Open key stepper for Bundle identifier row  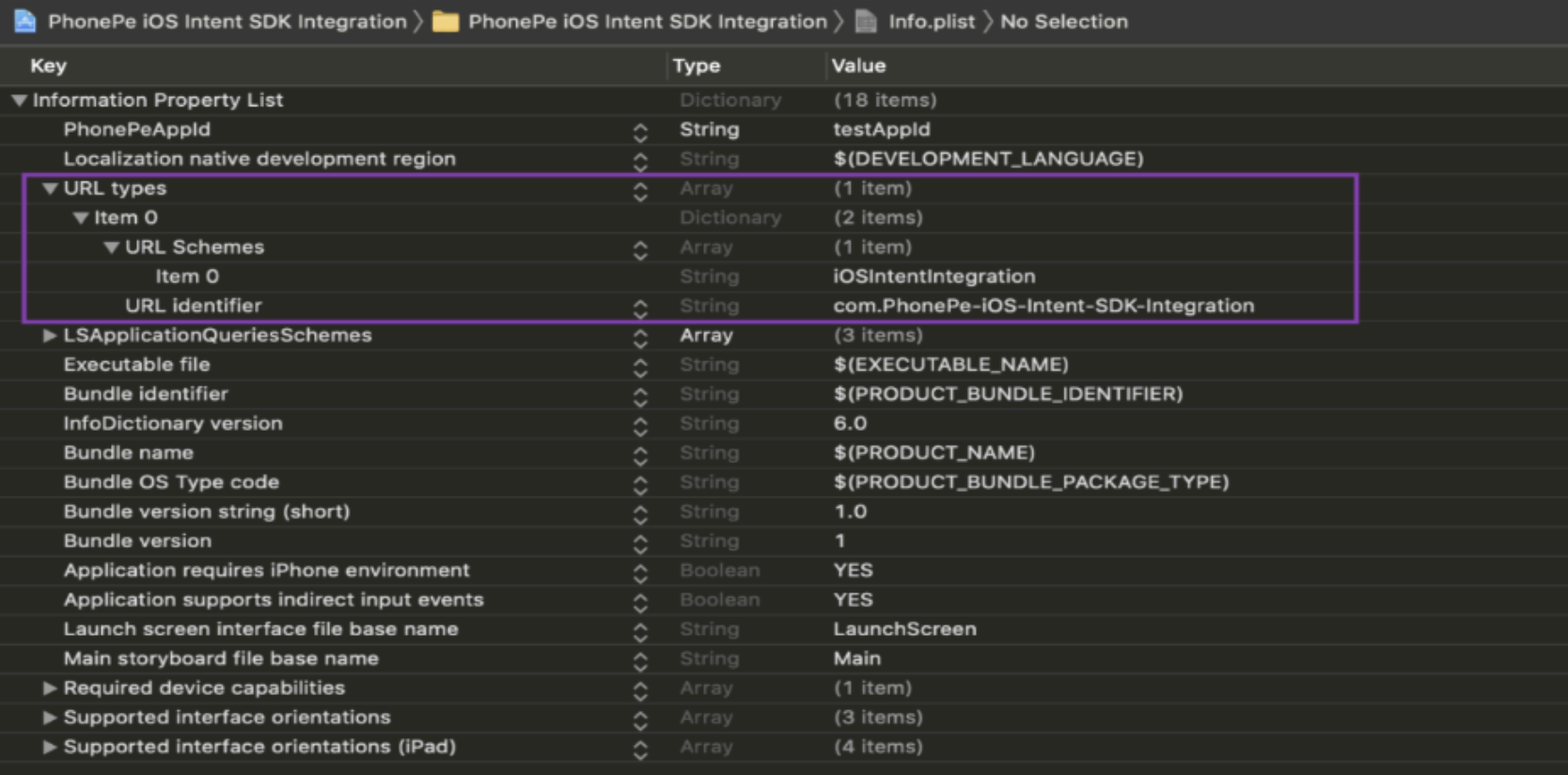640,396
